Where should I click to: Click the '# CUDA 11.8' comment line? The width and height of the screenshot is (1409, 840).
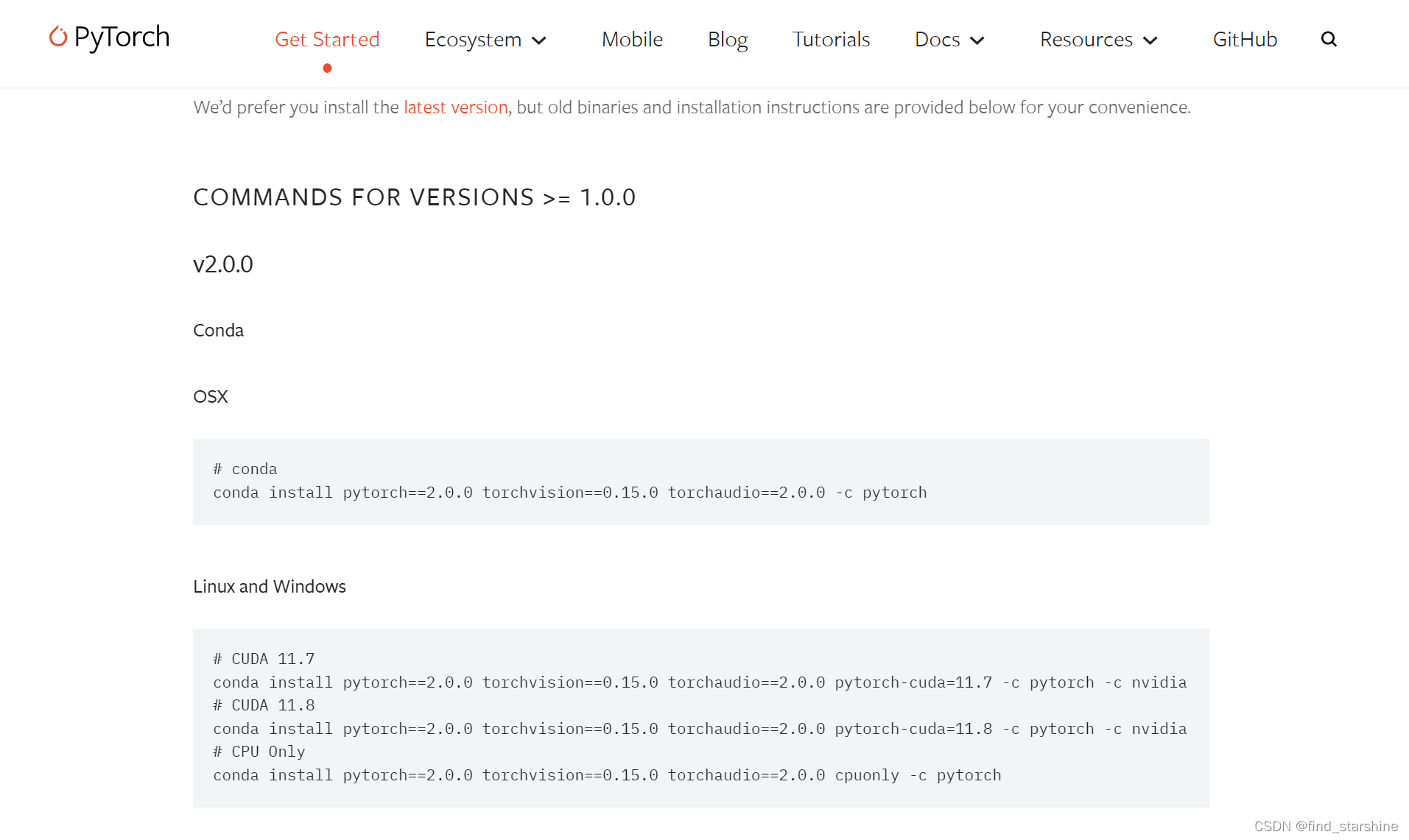[x=264, y=705]
